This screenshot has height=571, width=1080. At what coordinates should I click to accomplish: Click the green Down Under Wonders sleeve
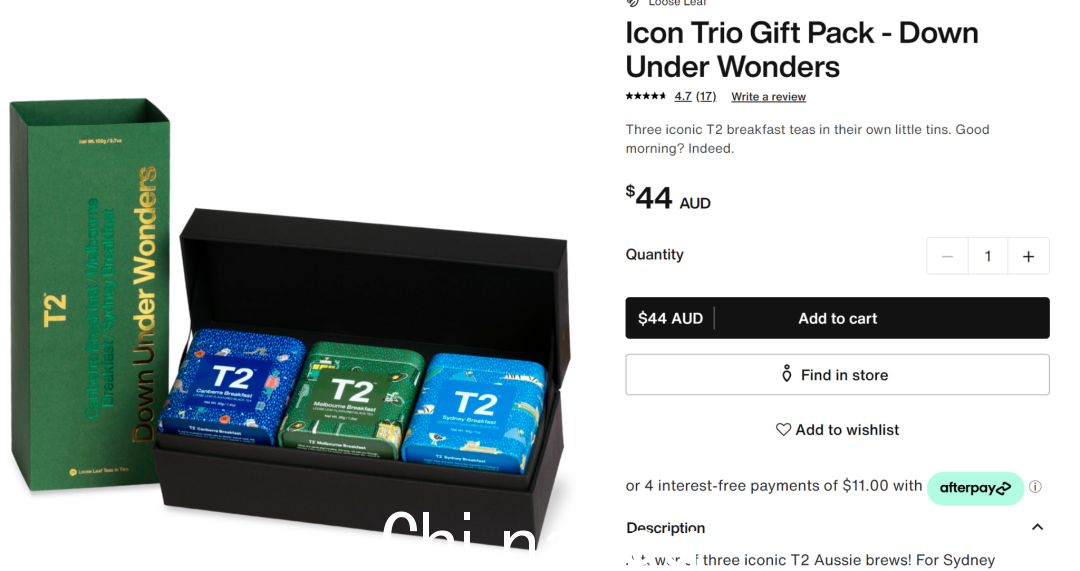pos(90,295)
